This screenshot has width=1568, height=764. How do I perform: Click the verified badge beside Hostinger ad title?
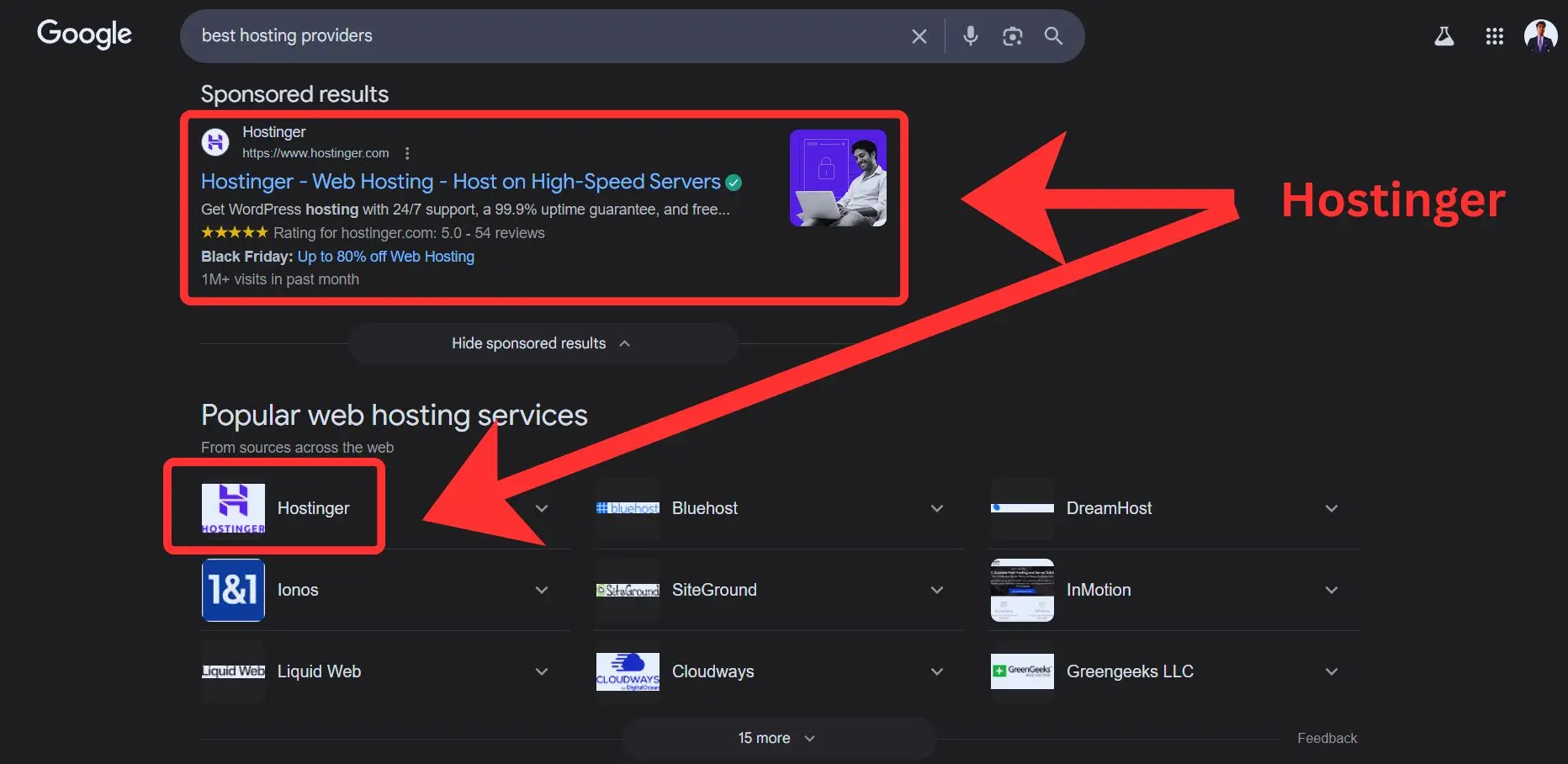pyautogui.click(x=734, y=183)
